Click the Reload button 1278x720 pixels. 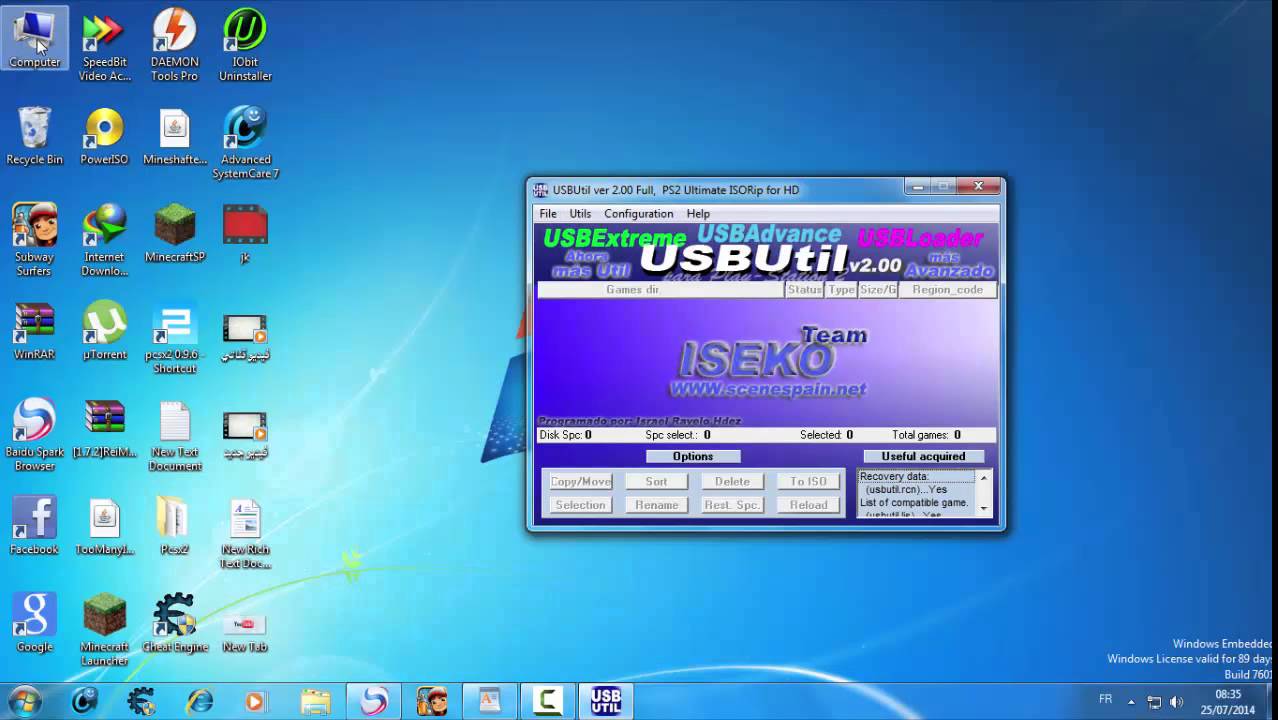click(x=808, y=505)
